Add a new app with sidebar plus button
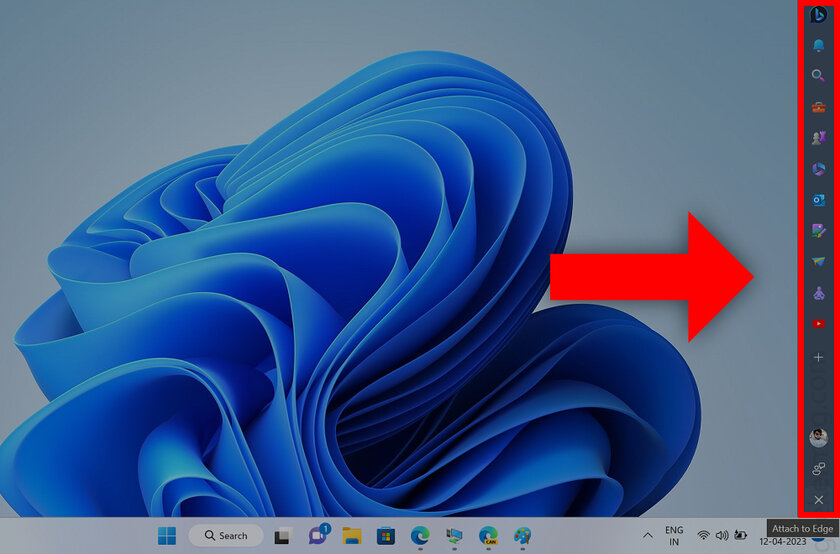Screen dimensions: 840x554 (818, 357)
